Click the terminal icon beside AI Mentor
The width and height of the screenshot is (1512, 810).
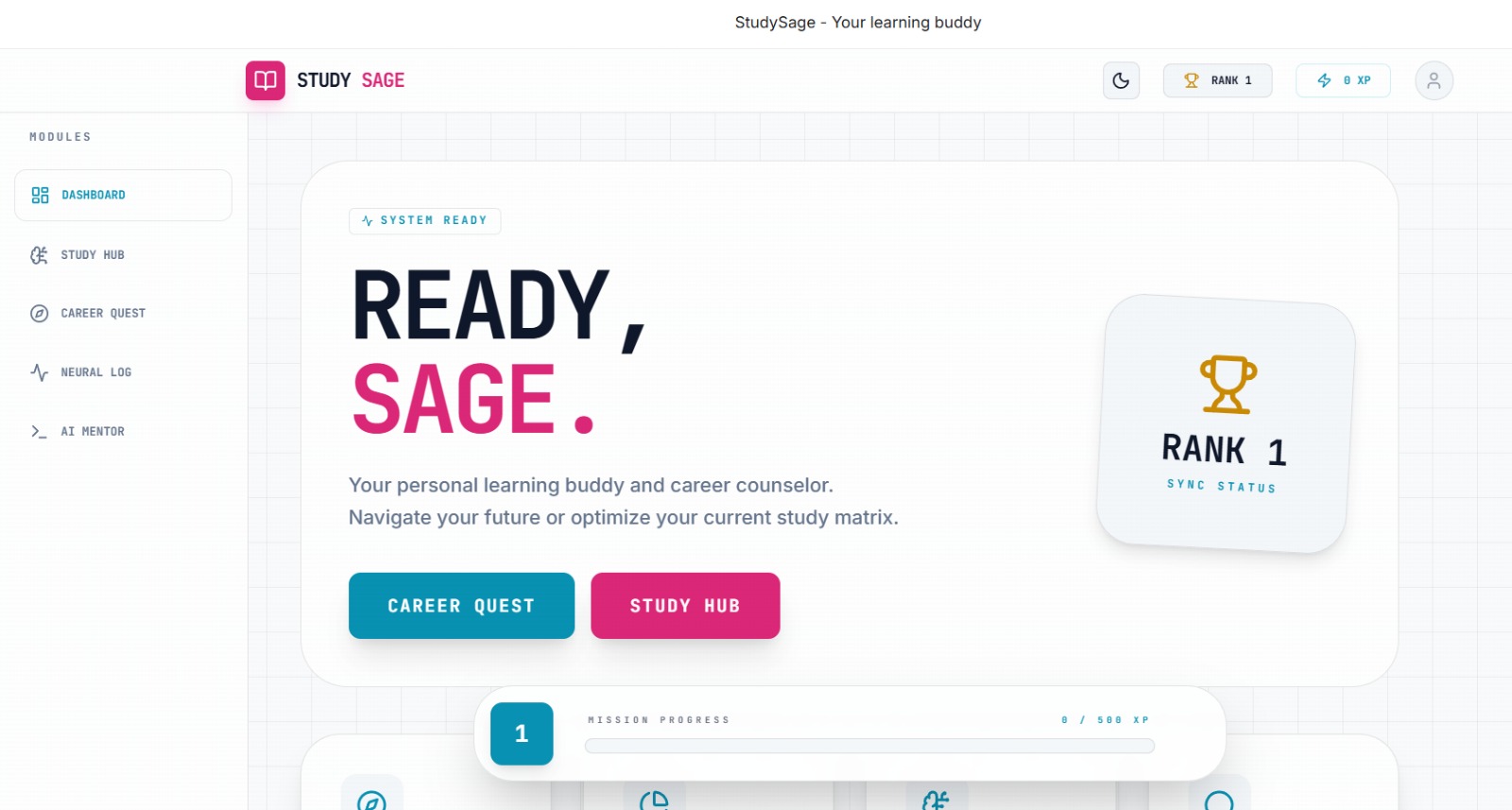[x=39, y=431]
